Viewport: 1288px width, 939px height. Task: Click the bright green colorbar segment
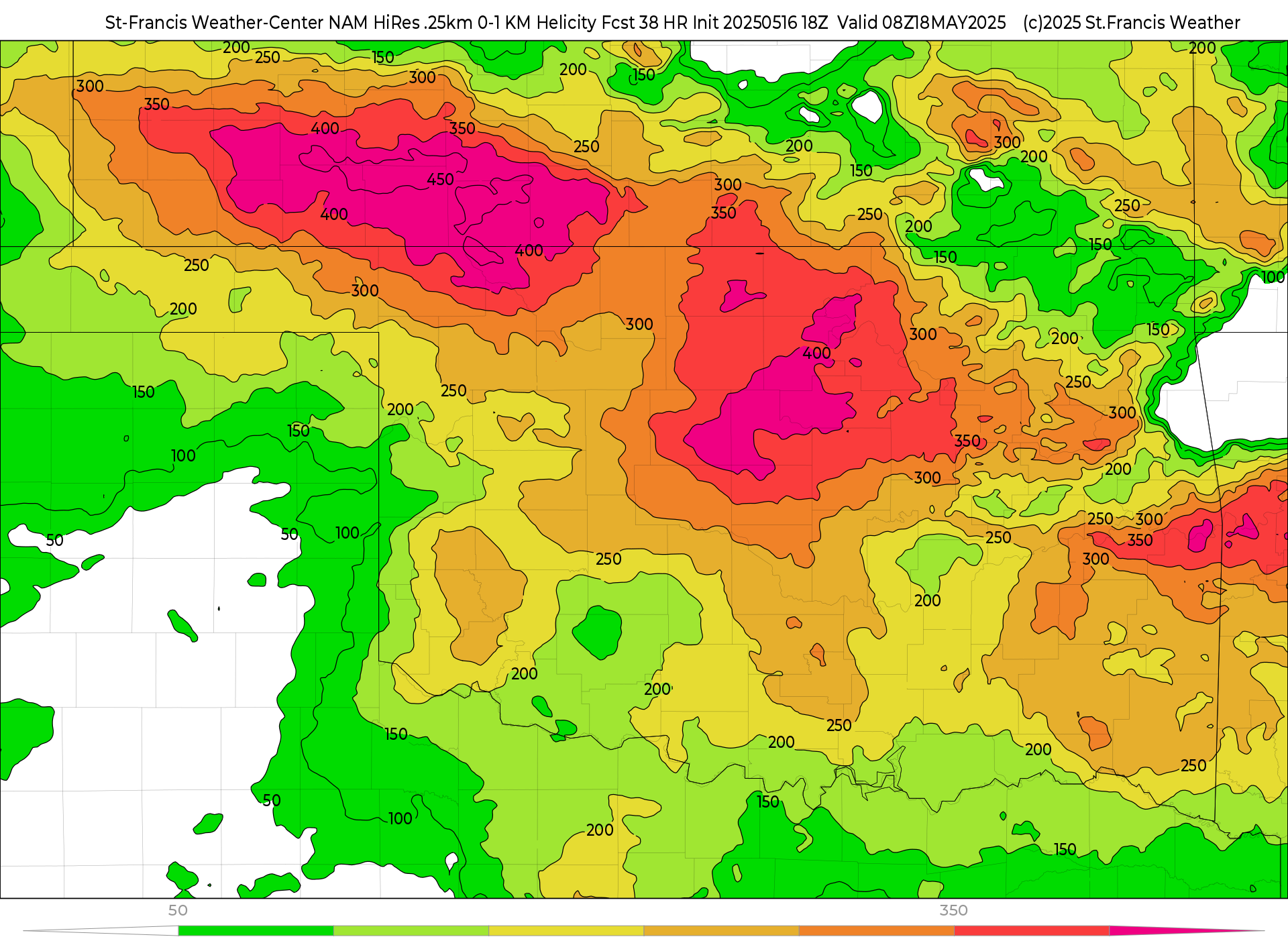(256, 930)
